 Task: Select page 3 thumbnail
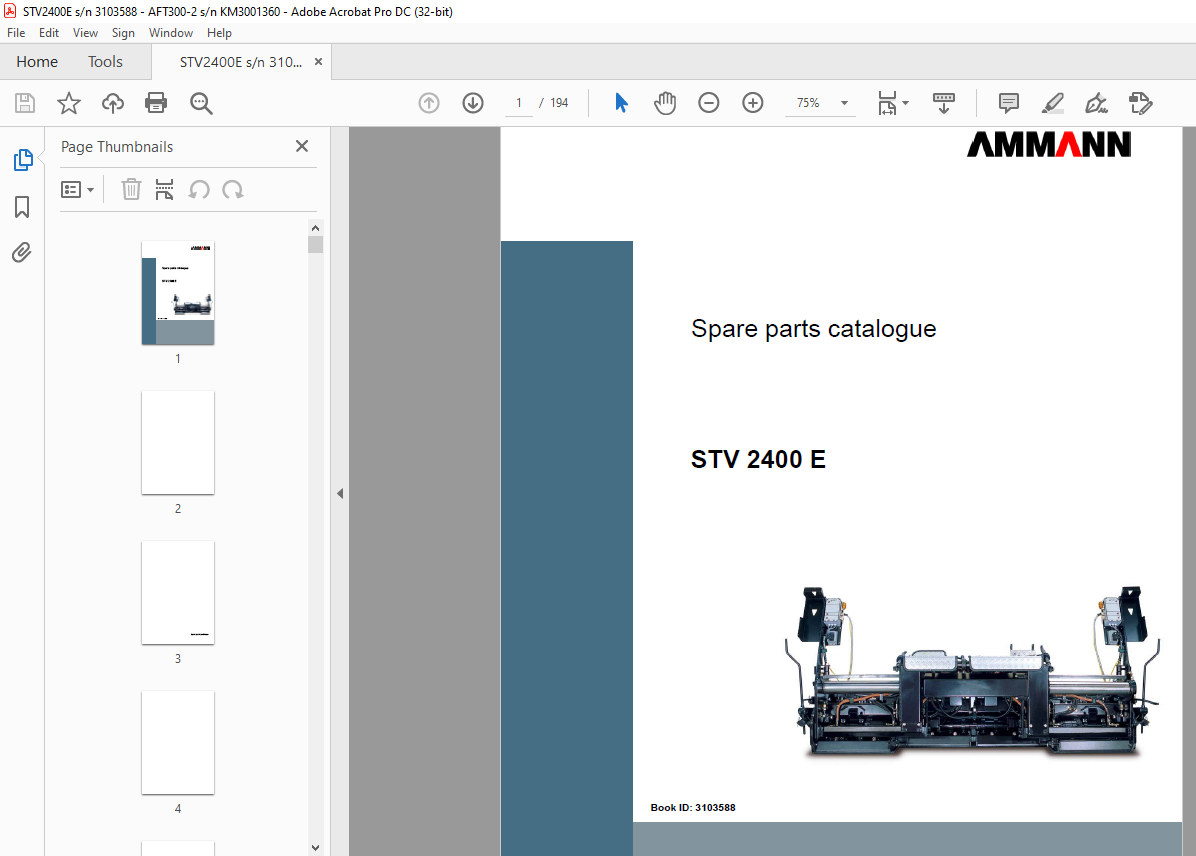(178, 593)
